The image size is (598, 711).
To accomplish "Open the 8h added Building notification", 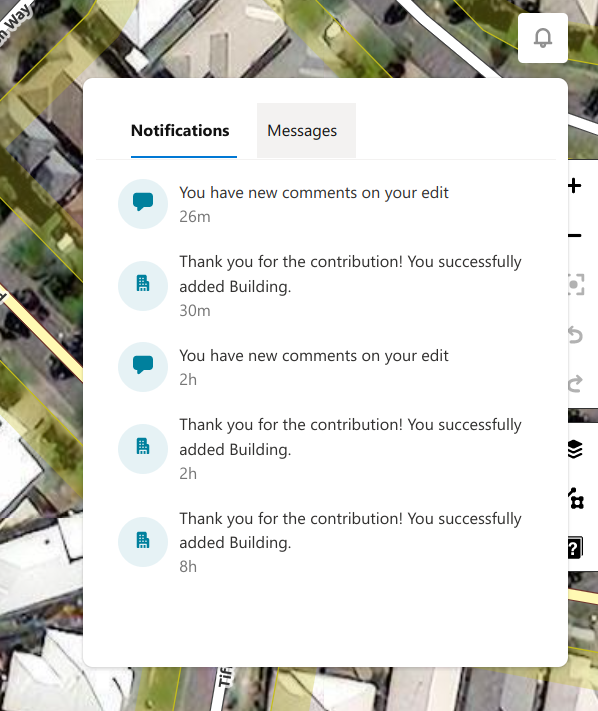I will [326, 542].
